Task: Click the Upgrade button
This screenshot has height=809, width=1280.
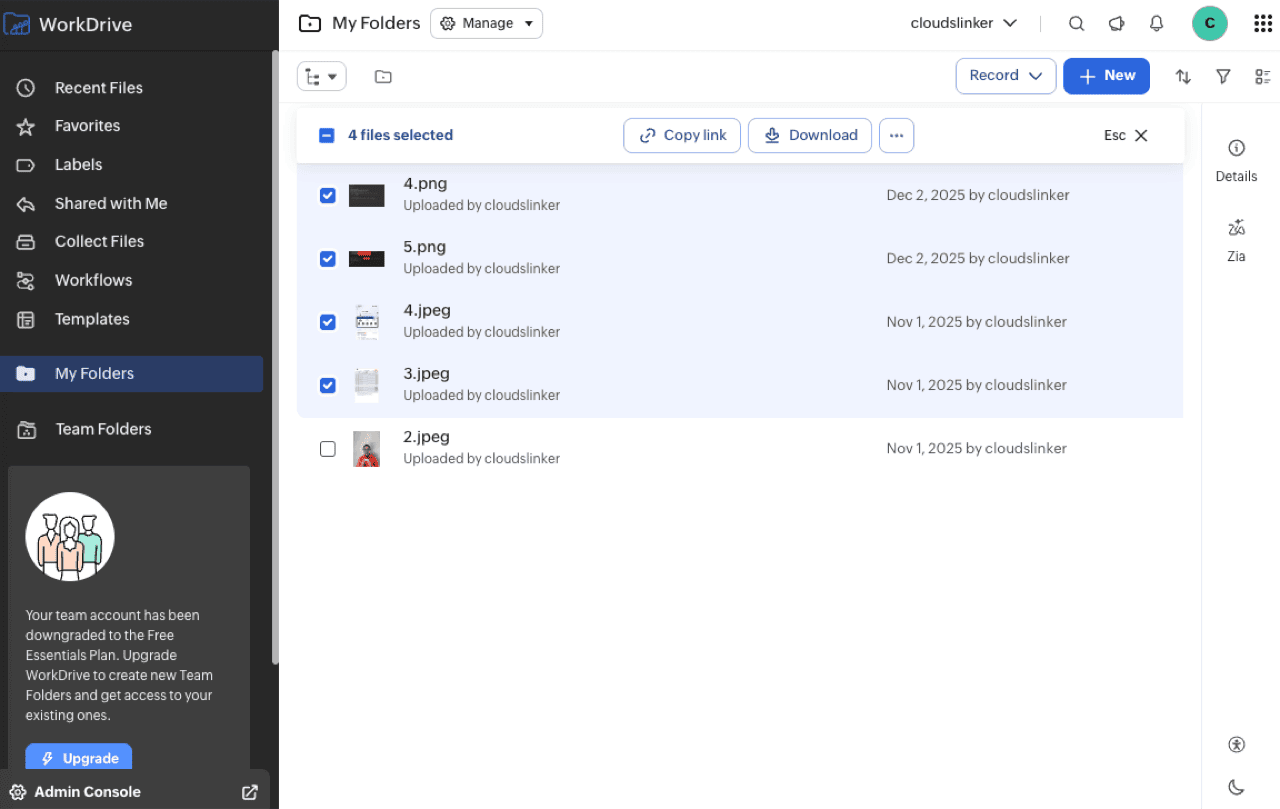Action: tap(79, 758)
